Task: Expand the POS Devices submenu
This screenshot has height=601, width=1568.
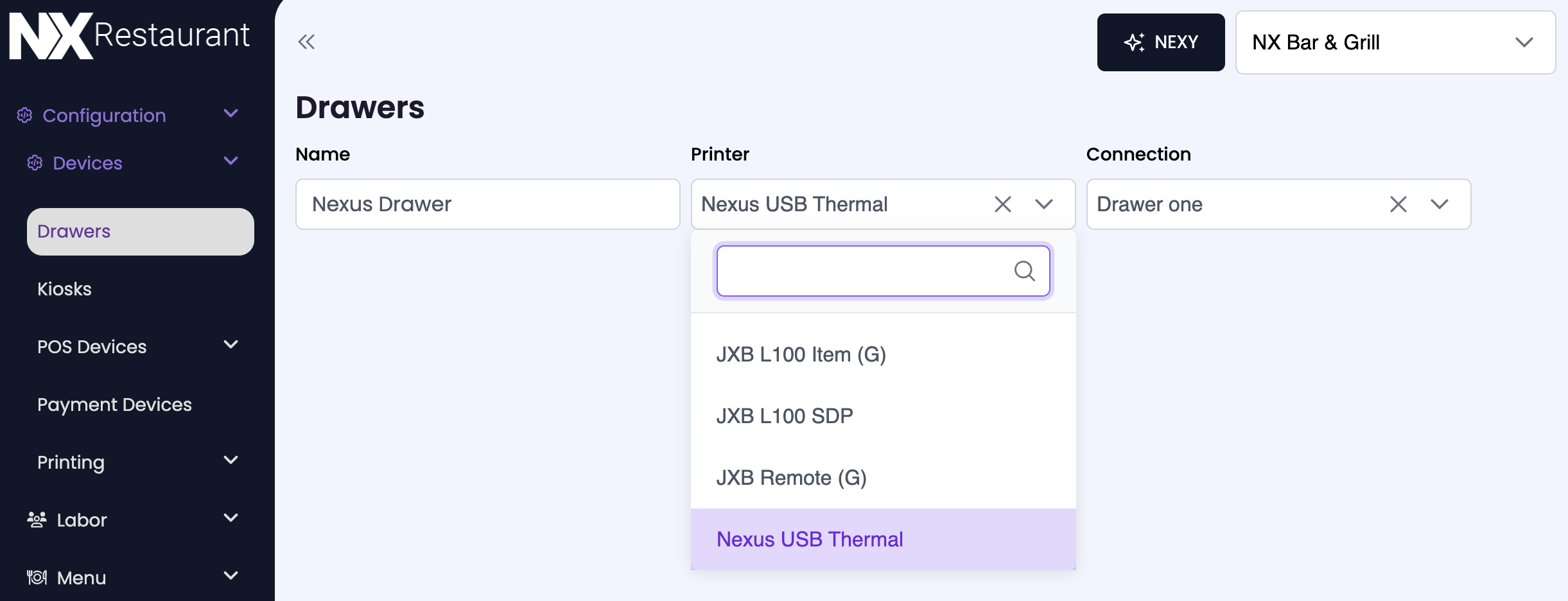Action: tap(231, 345)
